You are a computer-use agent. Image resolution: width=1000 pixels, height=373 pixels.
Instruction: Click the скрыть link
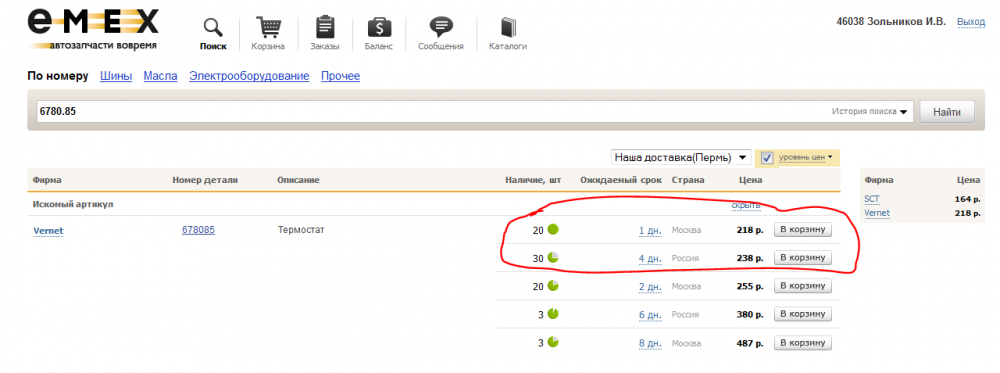pos(746,205)
